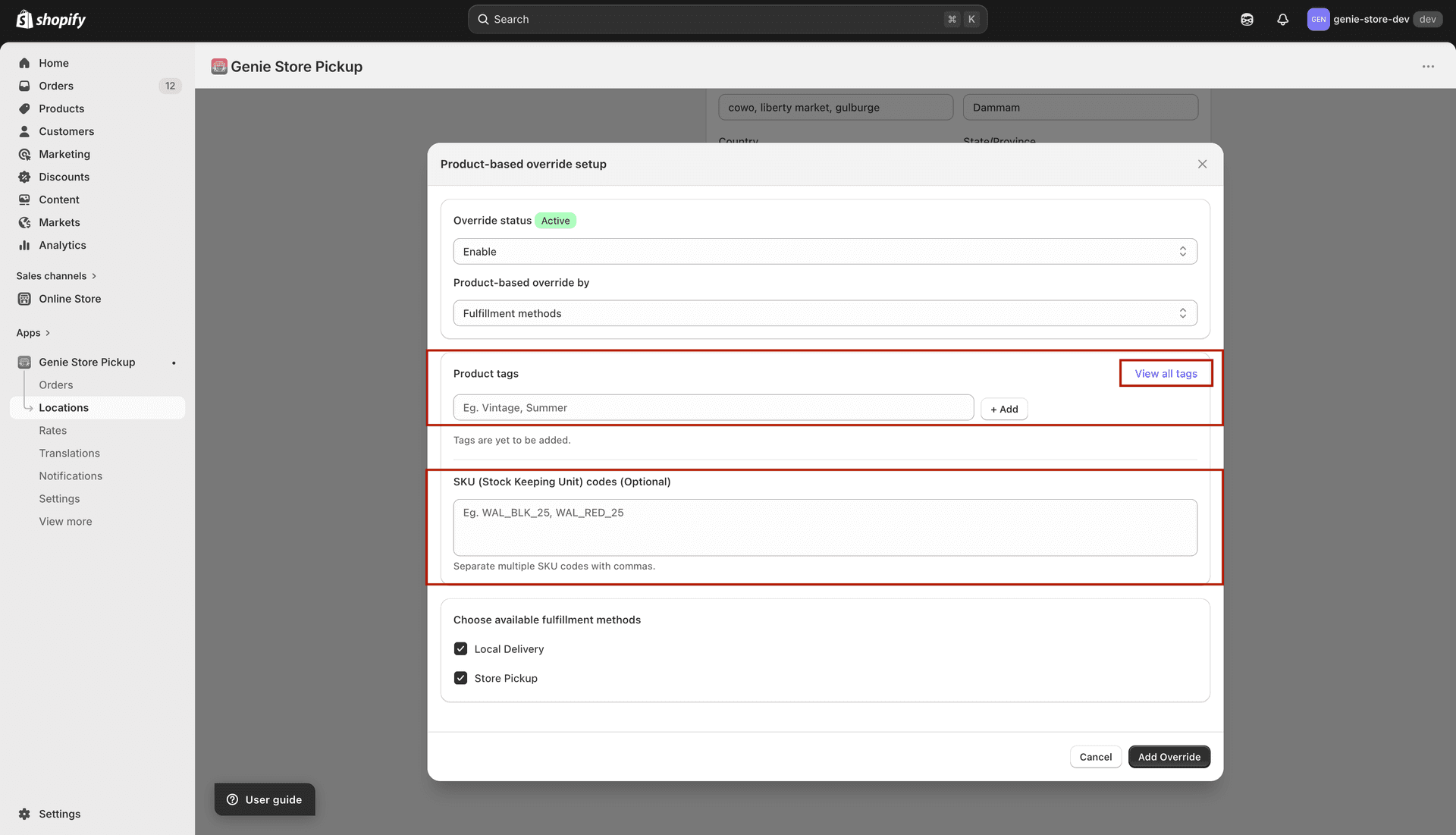Open the Fulfillment methods dropdown
Viewport: 1456px width, 835px height.
[x=825, y=313]
